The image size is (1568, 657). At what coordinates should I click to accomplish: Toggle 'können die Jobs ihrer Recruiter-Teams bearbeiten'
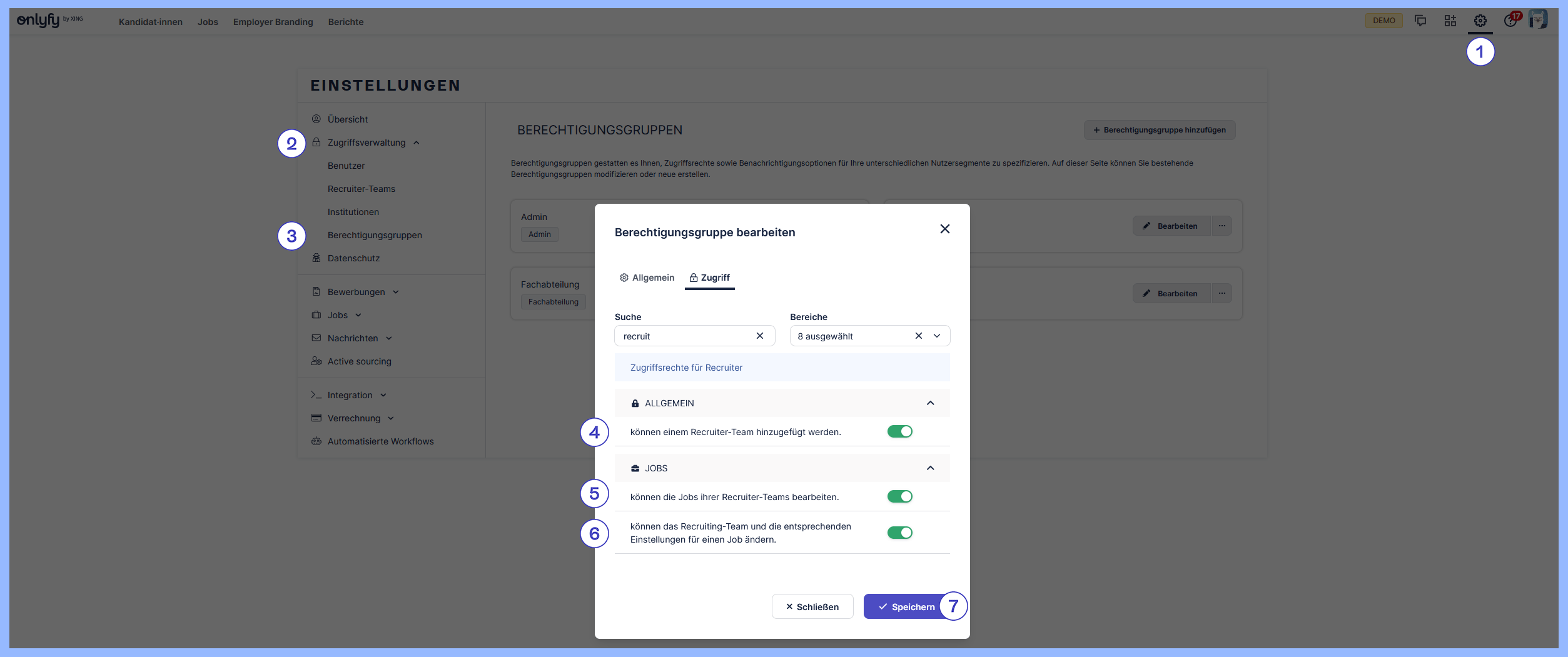tap(899, 496)
